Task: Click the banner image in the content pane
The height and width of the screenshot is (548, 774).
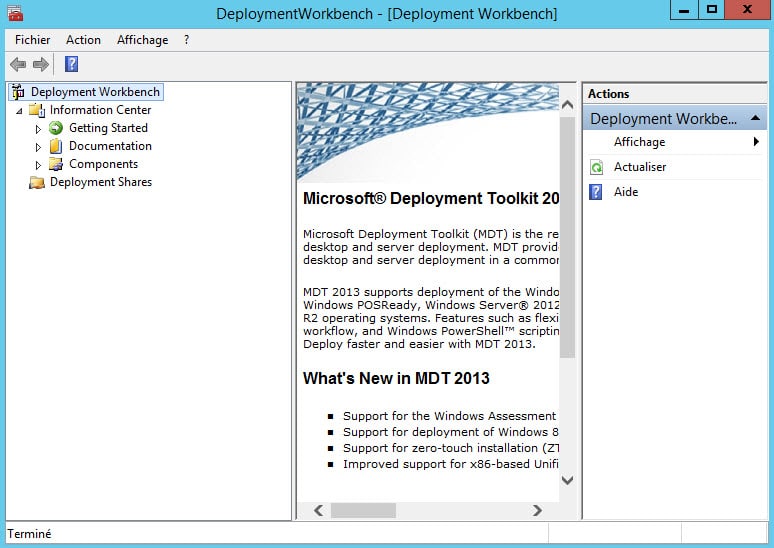Action: coord(428,132)
